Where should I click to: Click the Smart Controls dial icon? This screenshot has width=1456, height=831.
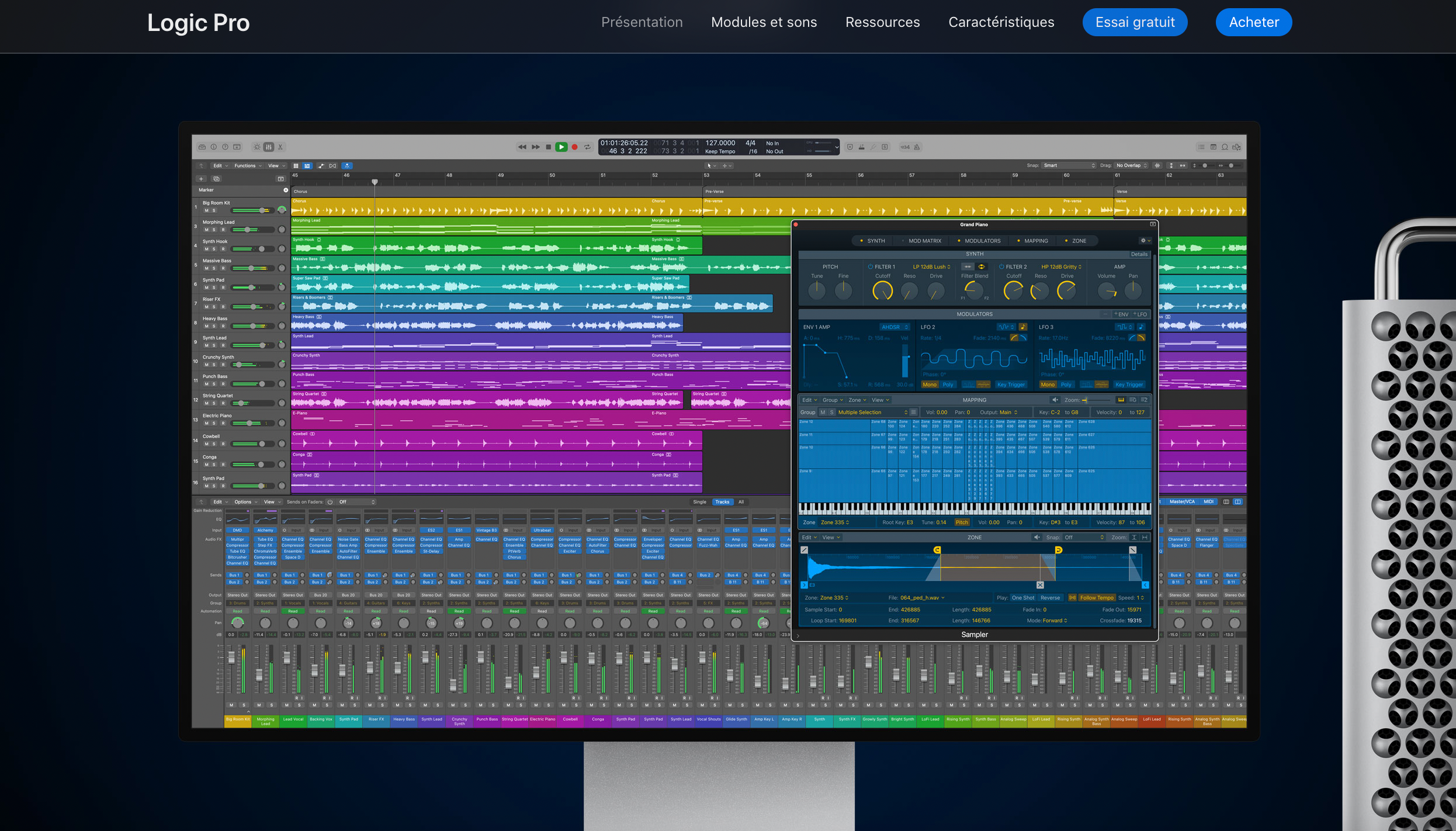(x=256, y=147)
